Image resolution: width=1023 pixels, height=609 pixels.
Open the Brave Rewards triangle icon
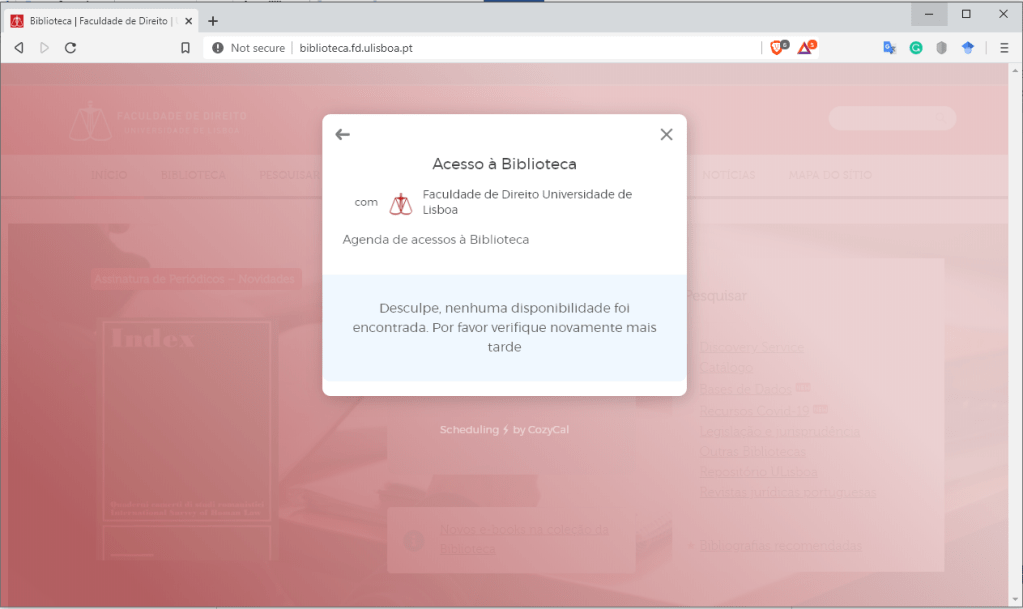(x=805, y=47)
